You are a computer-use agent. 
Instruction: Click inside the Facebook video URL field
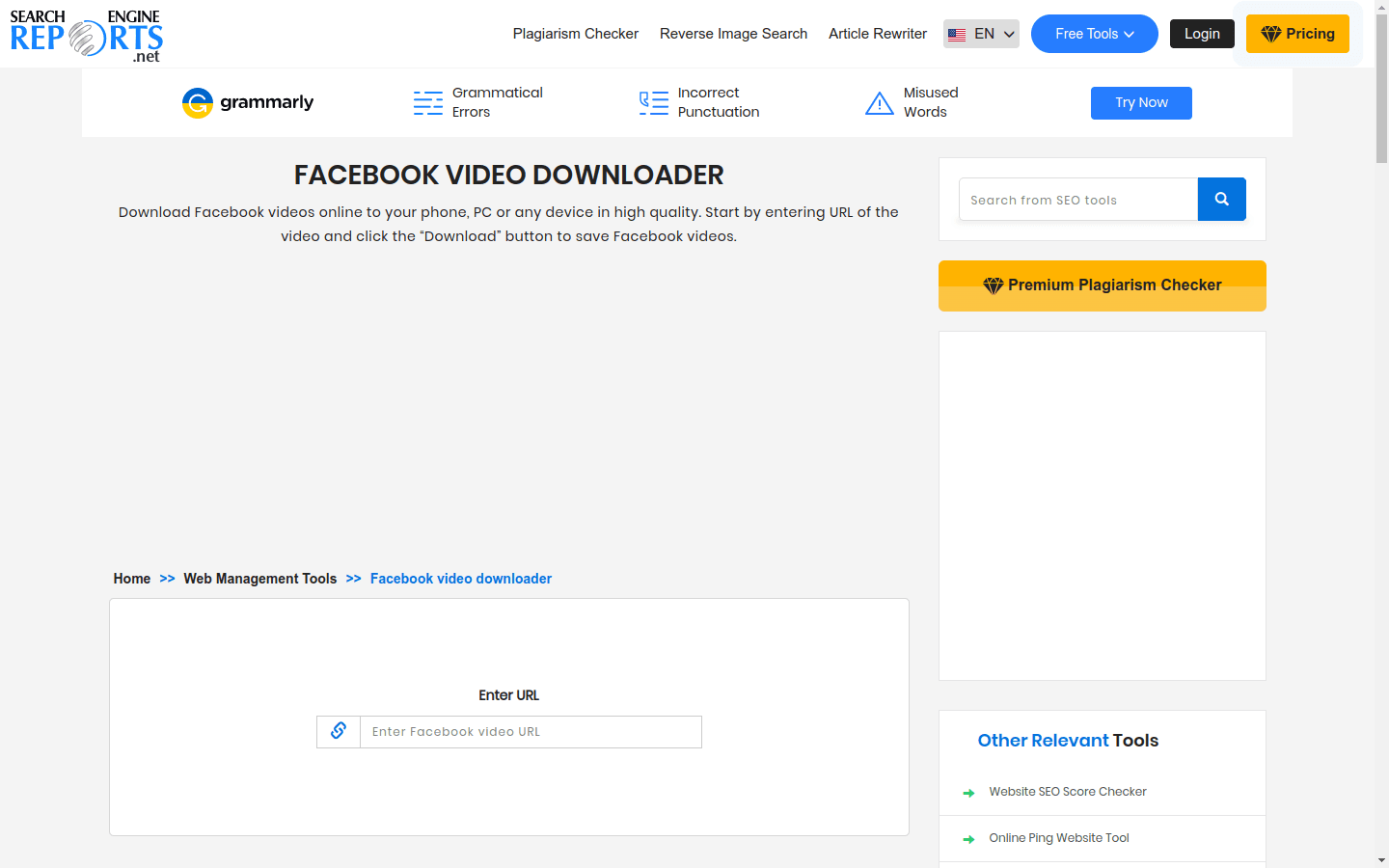(531, 731)
